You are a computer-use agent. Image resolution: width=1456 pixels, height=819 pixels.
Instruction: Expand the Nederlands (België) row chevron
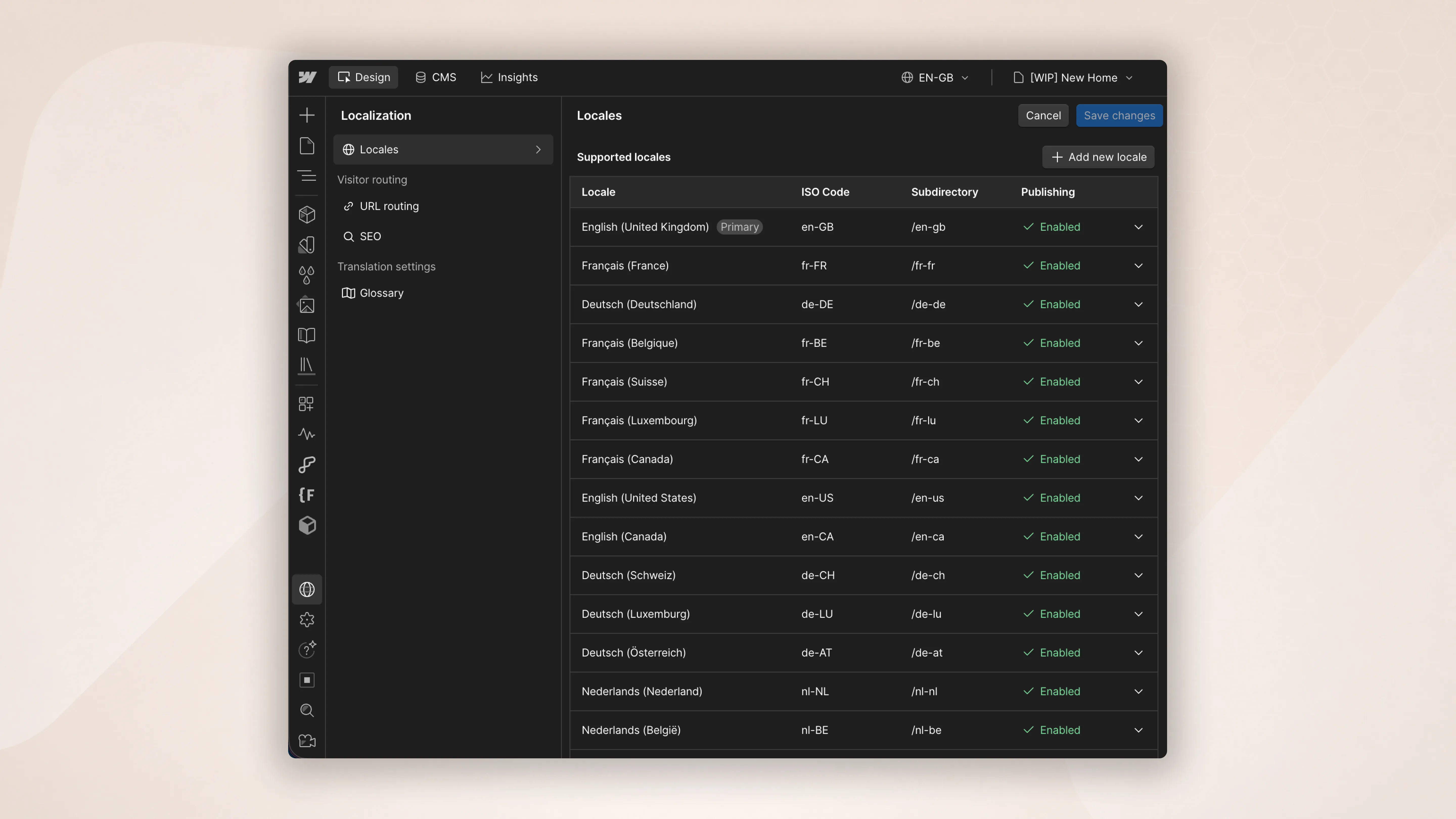point(1138,730)
